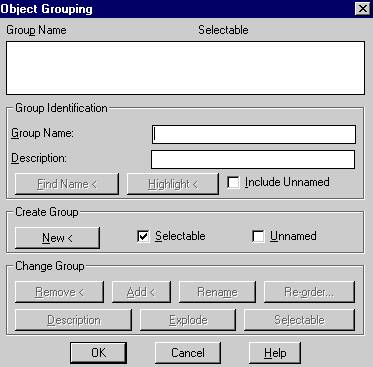The height and width of the screenshot is (367, 373).
Task: Click the Description button in Change Group
Action: click(x=73, y=320)
